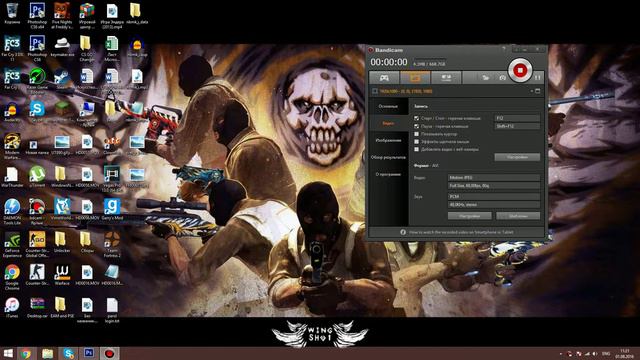This screenshot has height=360, width=640.
Task: Open the Rubik's cube Игровой центр icon
Action: [x=87, y=16]
